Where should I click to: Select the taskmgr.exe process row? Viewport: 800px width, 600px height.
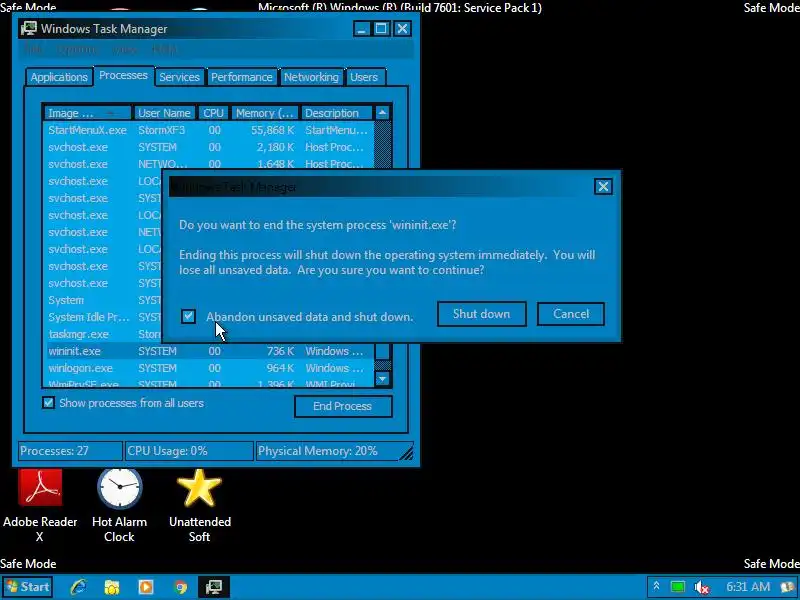(103, 334)
